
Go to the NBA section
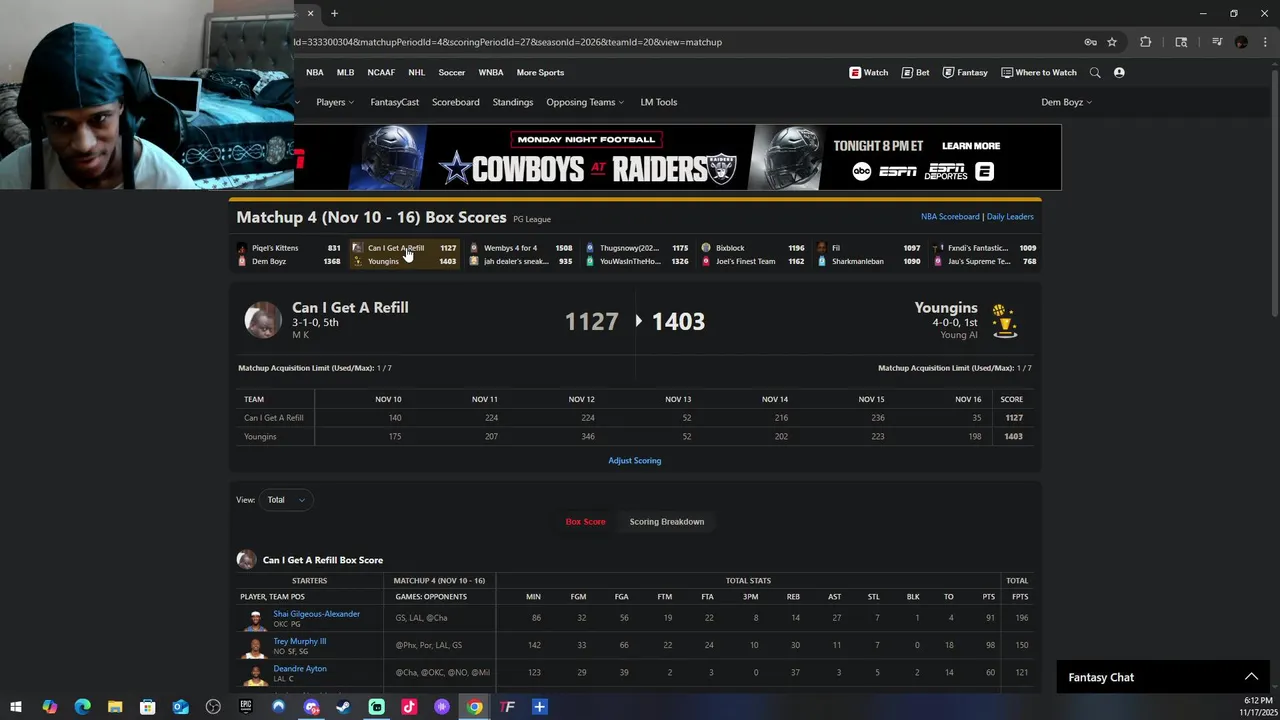point(315,72)
